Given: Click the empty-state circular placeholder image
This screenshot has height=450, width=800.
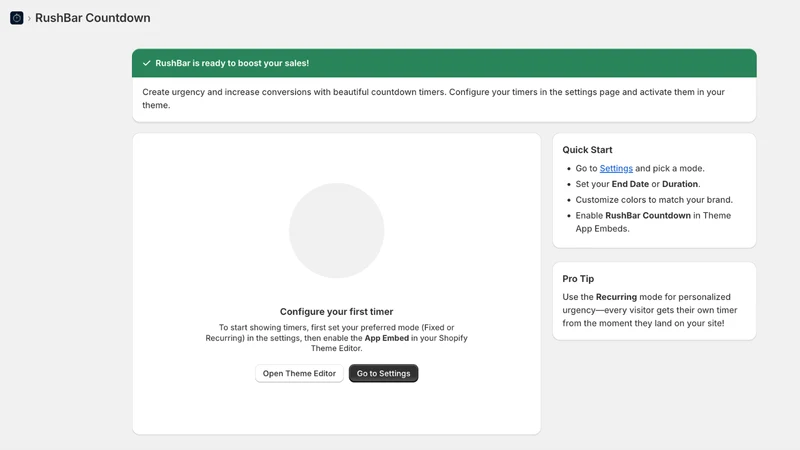Looking at the screenshot, I should coord(337,231).
